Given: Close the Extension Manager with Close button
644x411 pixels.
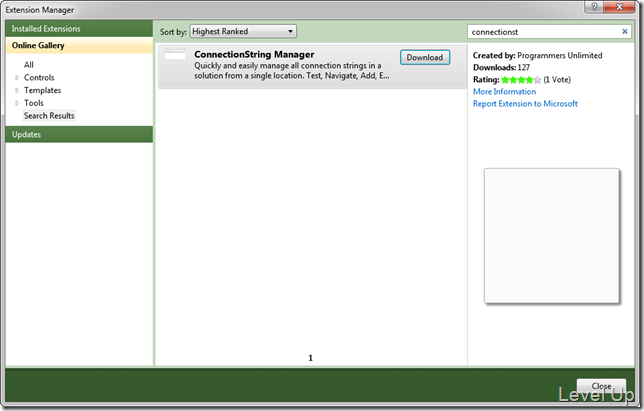Looking at the screenshot, I should pos(601,386).
